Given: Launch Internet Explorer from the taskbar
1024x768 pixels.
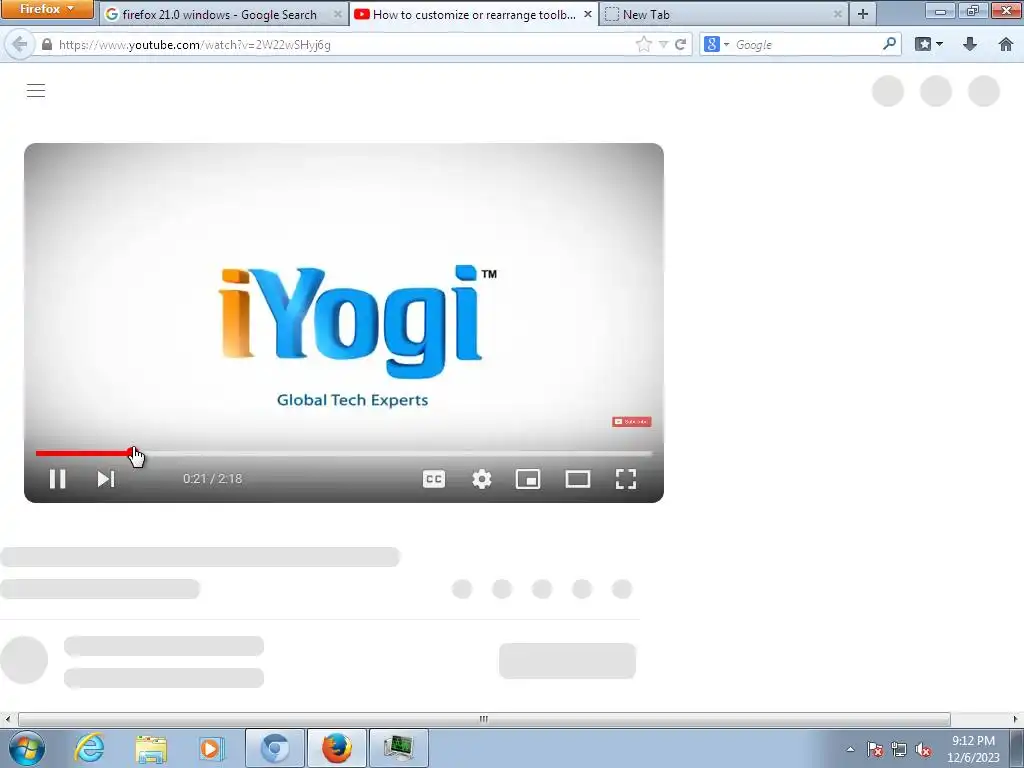Looking at the screenshot, I should (x=89, y=748).
